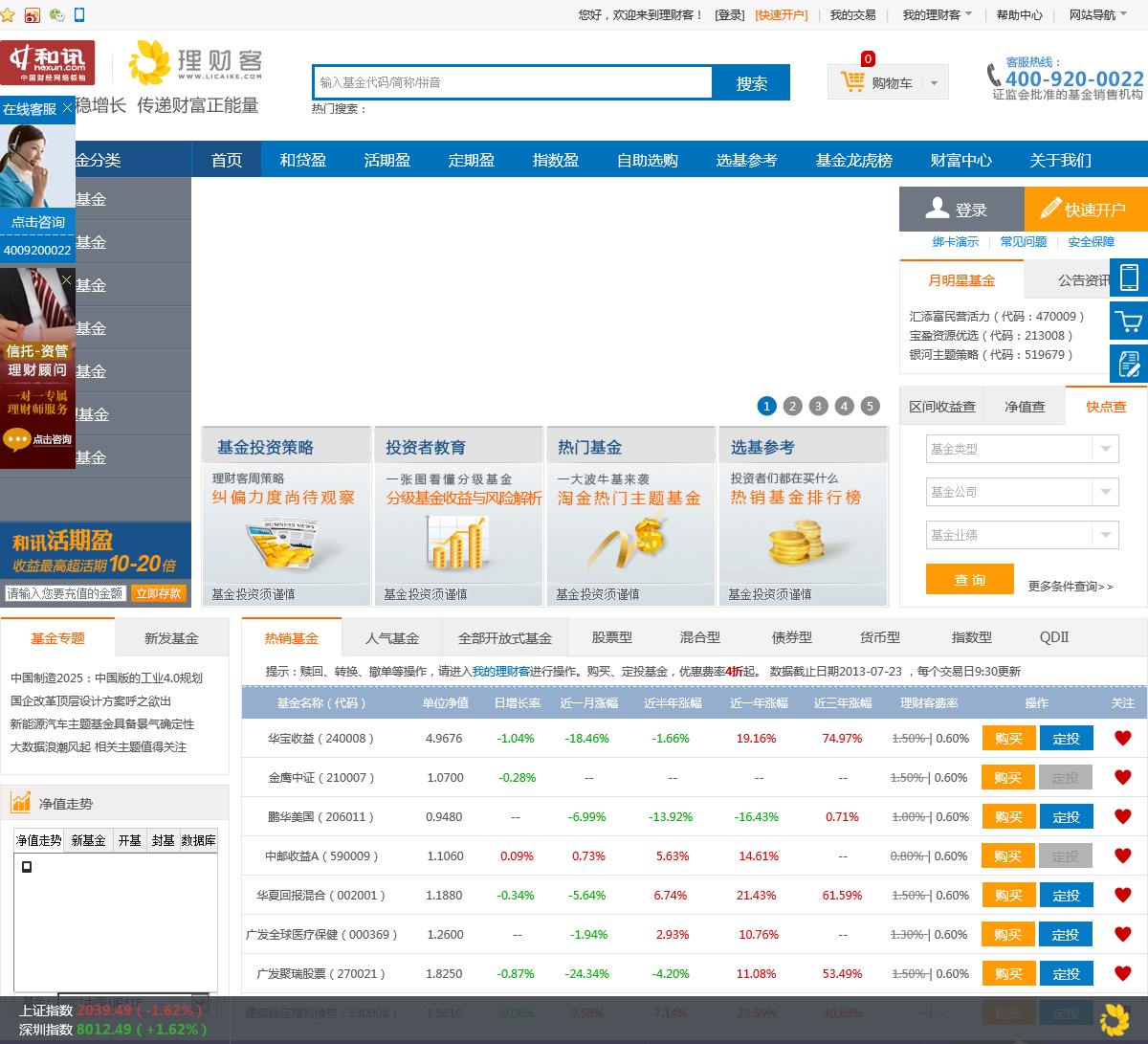Toggle the heart for 广发聚瑞股票 row
This screenshot has height=1044, width=1148.
click(1123, 973)
